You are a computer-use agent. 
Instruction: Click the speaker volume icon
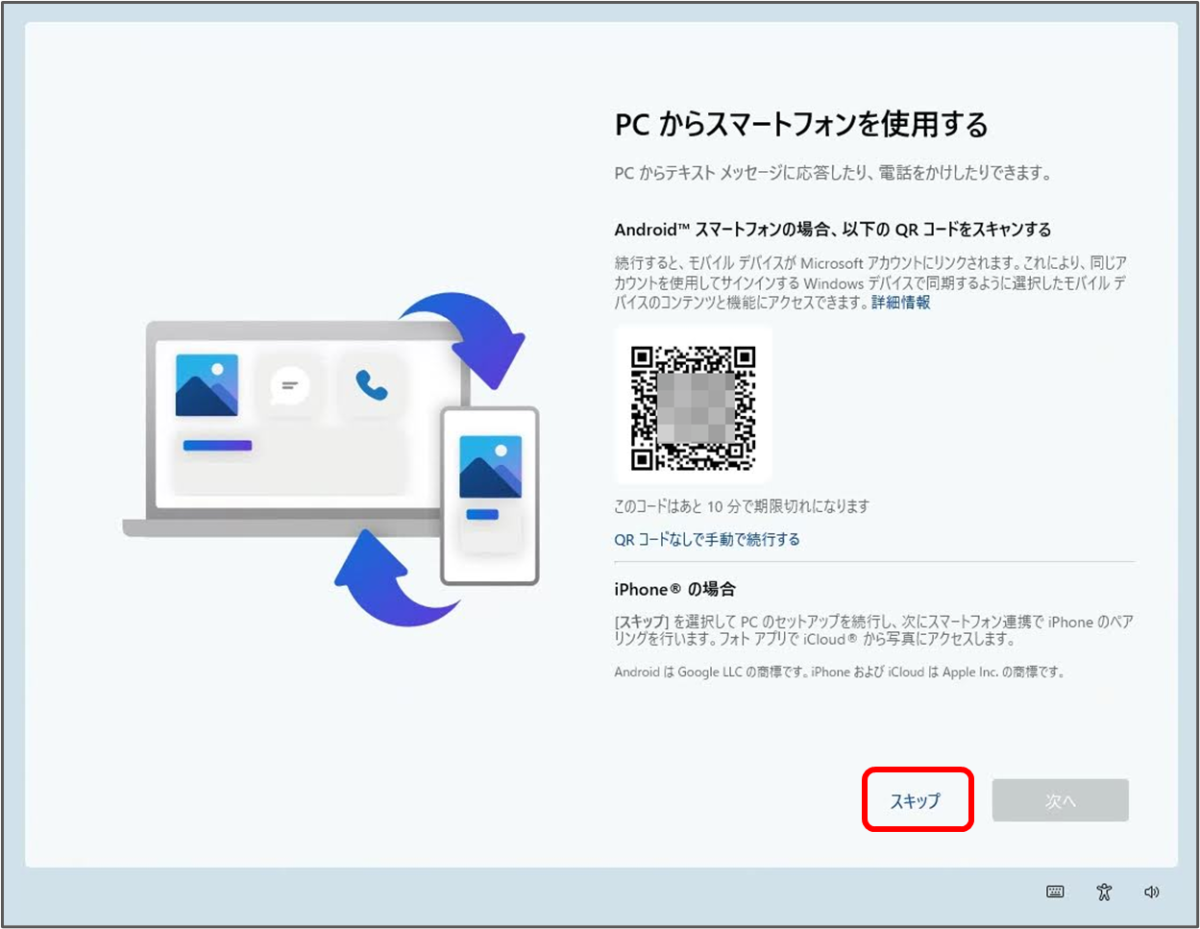tap(1150, 890)
